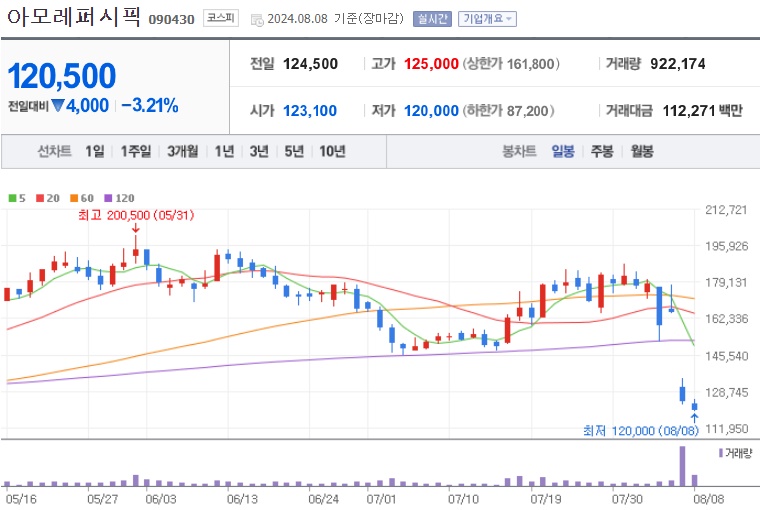Click the 코스피 market badge
The height and width of the screenshot is (510, 760).
click(221, 18)
